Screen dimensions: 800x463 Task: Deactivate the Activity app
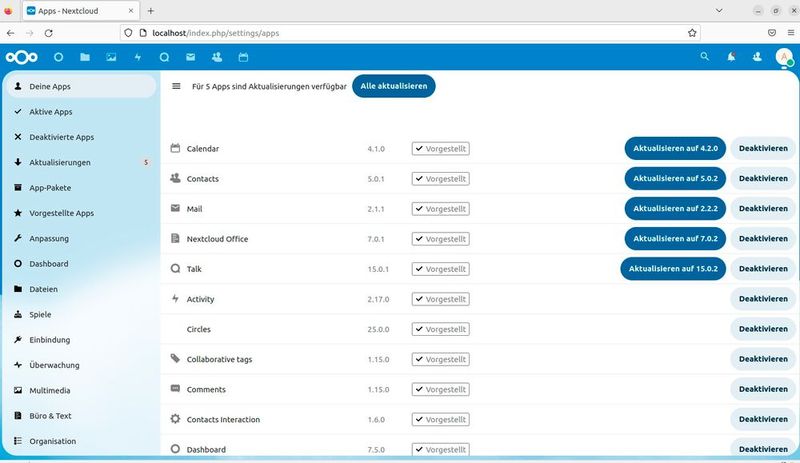(x=763, y=299)
